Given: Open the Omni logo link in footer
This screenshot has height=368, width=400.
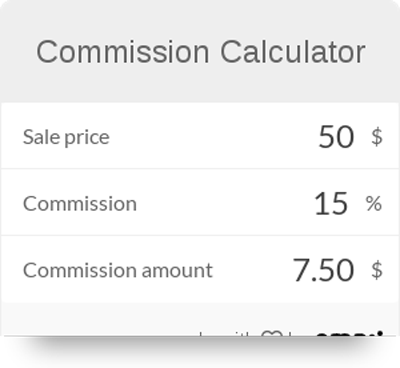Looking at the screenshot, I should 349,333.
